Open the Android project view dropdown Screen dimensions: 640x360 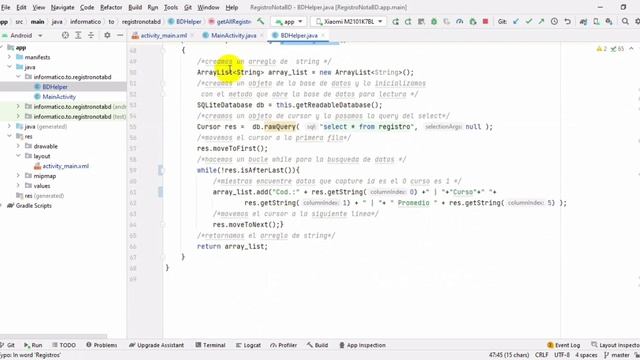22,36
